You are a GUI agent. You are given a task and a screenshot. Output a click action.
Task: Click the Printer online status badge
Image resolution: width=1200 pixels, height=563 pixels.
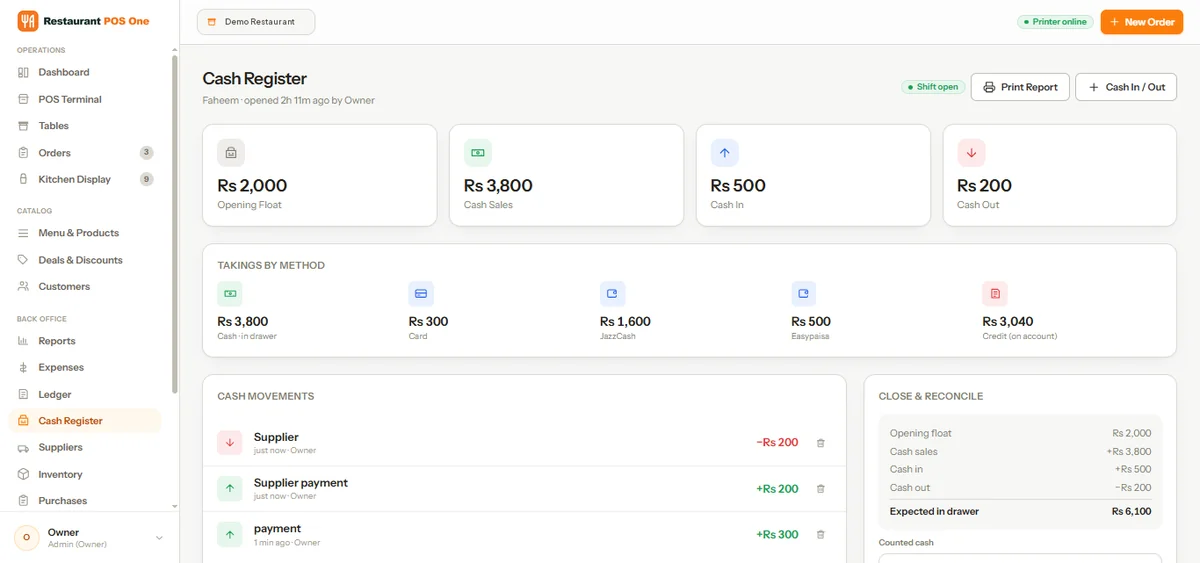pyautogui.click(x=1055, y=22)
